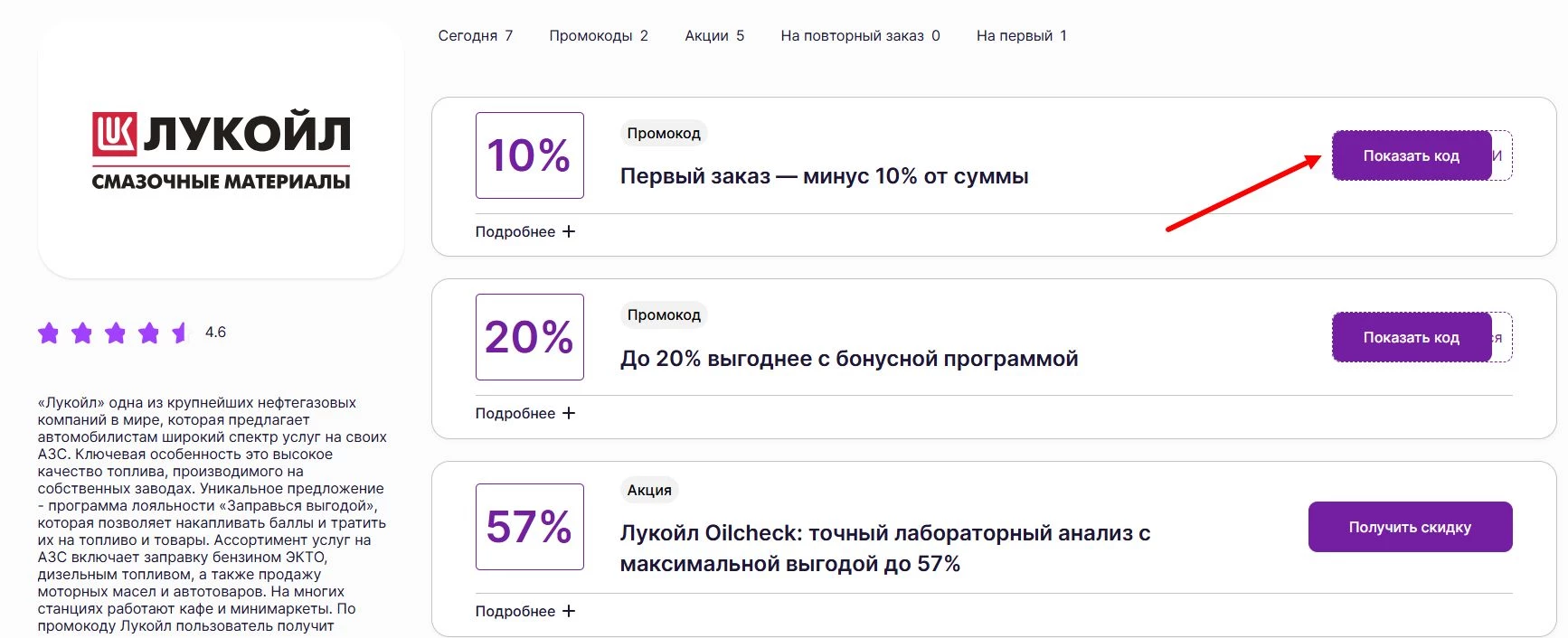This screenshot has height=638, width=1568.
Task: Open the Акции tab
Action: 714,36
